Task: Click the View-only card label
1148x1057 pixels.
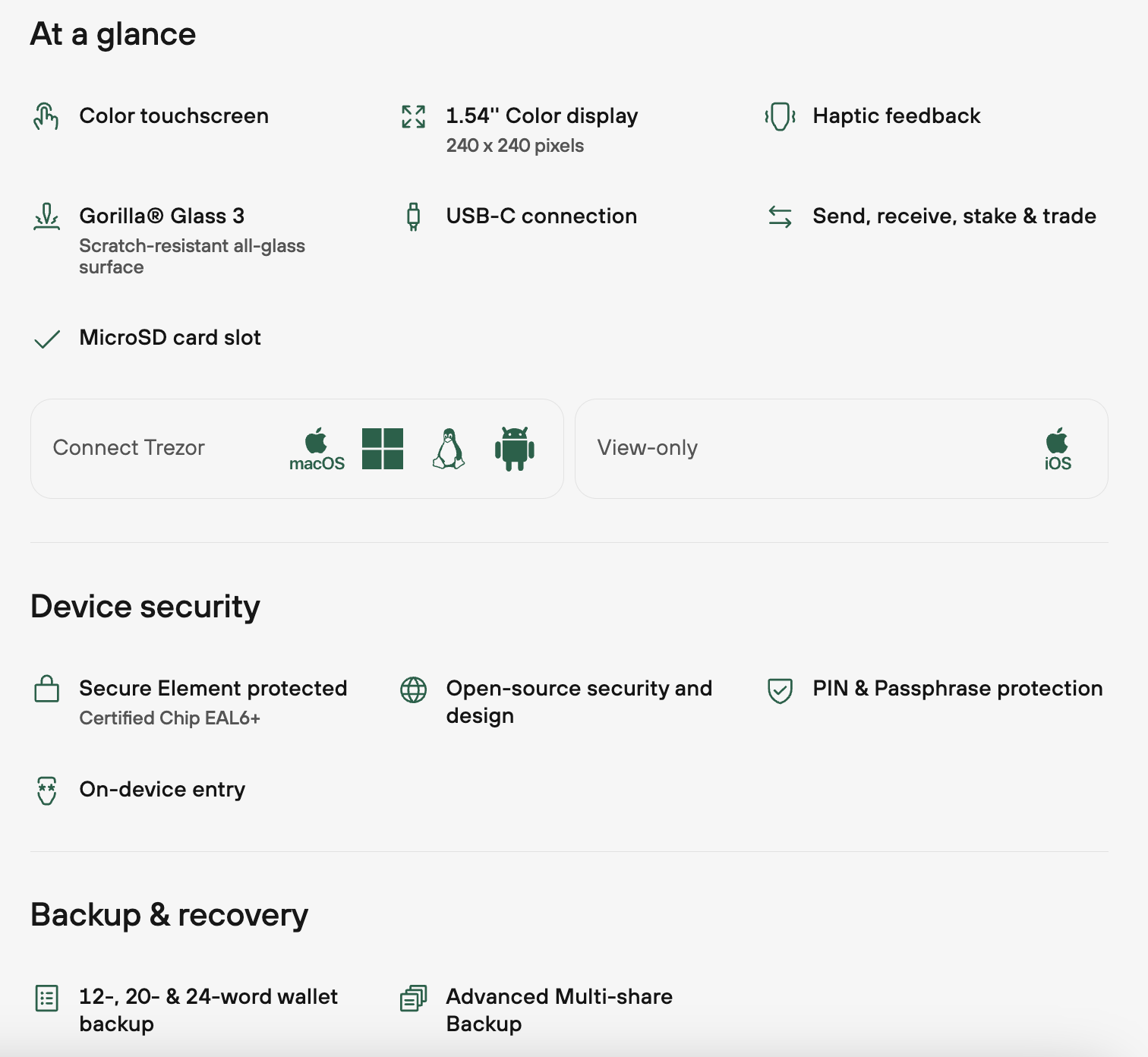Action: pyautogui.click(x=647, y=448)
